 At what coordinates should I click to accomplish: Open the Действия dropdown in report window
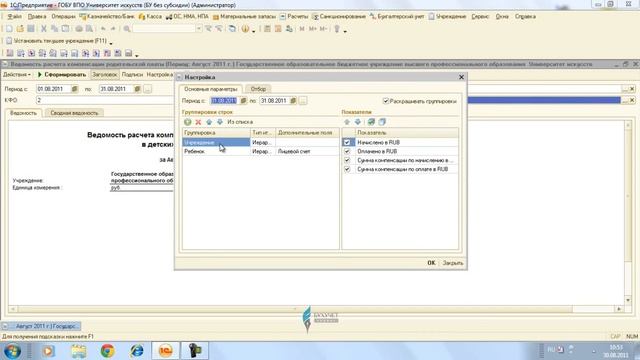(x=17, y=75)
